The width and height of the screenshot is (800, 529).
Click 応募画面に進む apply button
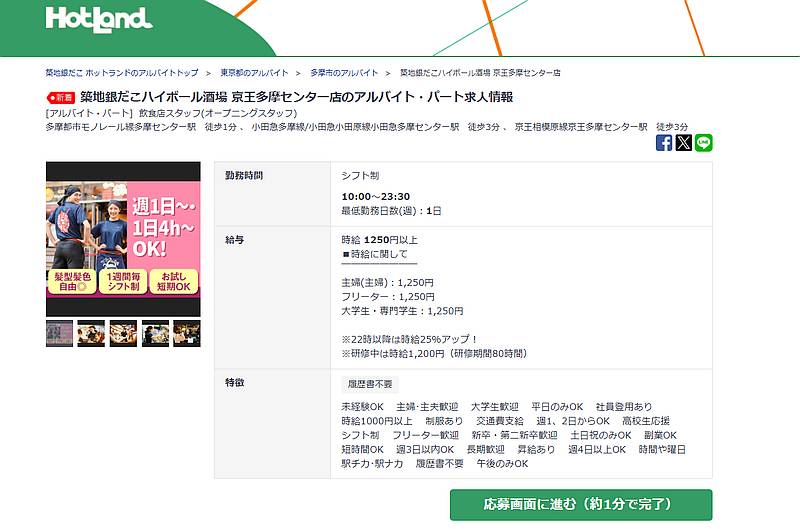coord(581,505)
